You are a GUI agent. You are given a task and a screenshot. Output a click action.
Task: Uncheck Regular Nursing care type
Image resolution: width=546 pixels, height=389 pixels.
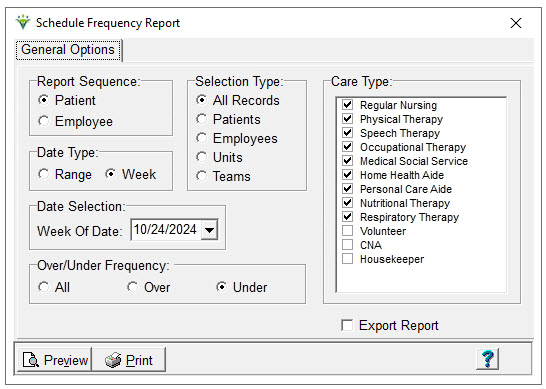347,104
